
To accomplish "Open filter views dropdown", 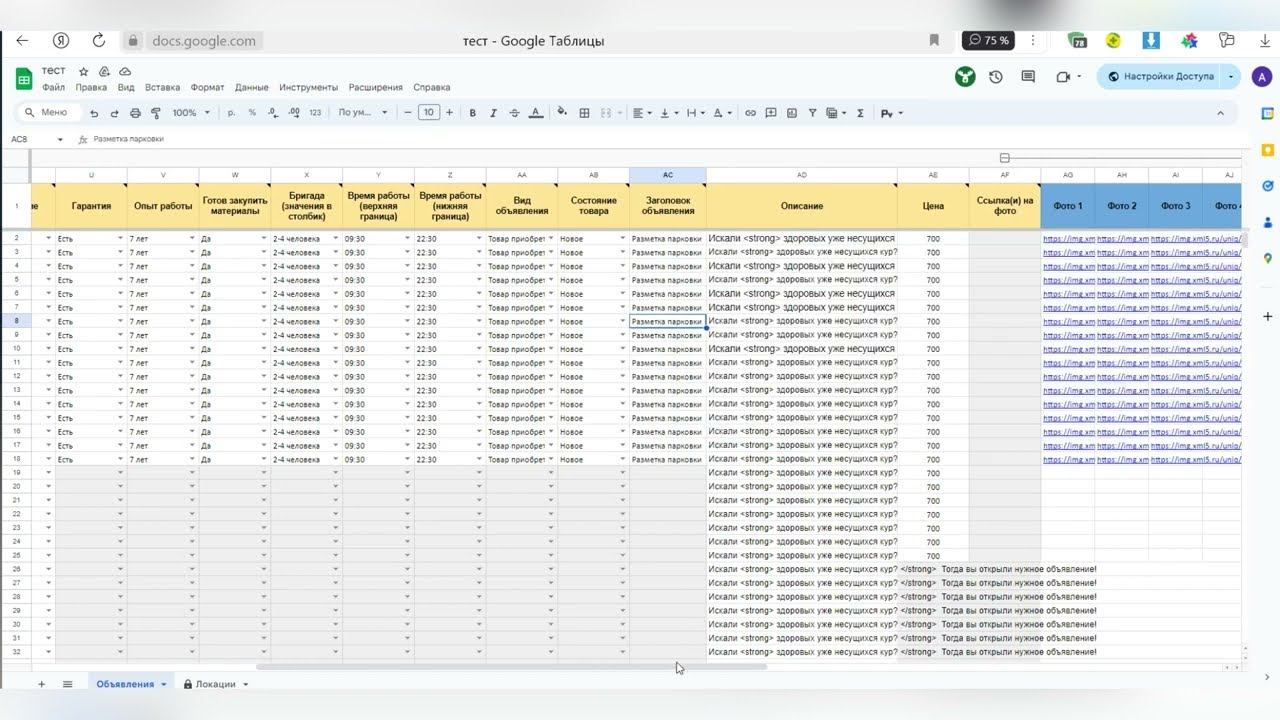I will pos(836,113).
